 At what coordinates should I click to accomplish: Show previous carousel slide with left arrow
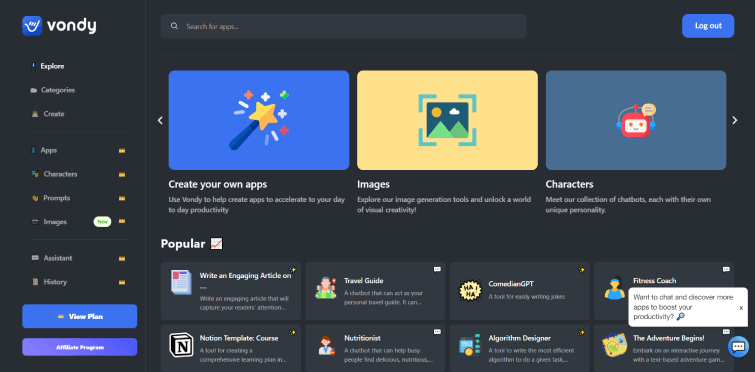pyautogui.click(x=160, y=120)
